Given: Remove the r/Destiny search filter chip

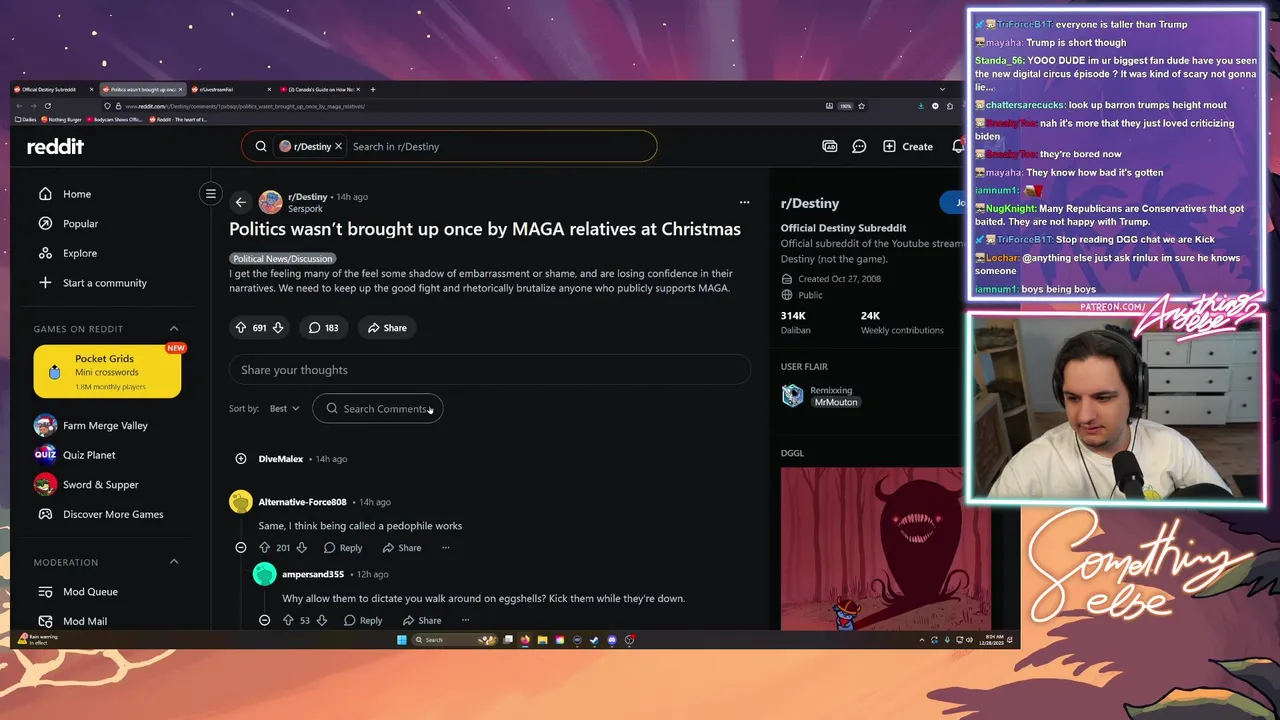Looking at the screenshot, I should pos(338,146).
